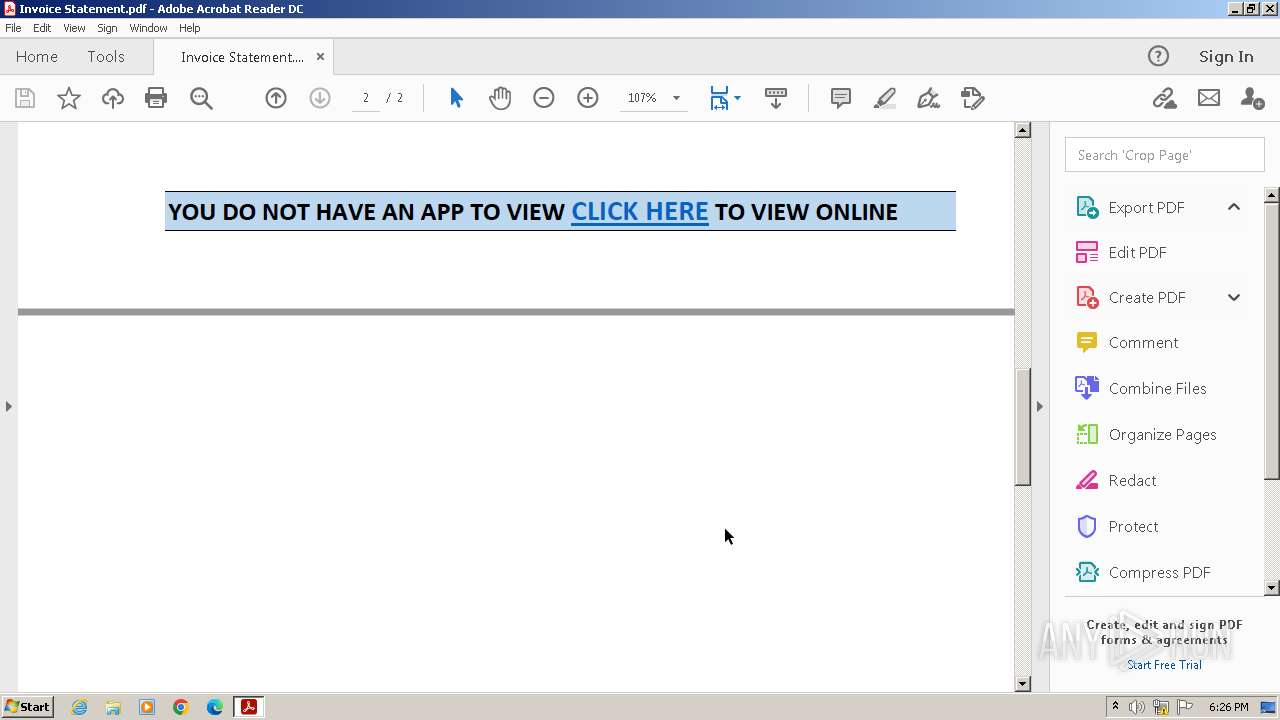The width and height of the screenshot is (1280, 720).
Task: Open the Window menu
Action: click(x=148, y=28)
